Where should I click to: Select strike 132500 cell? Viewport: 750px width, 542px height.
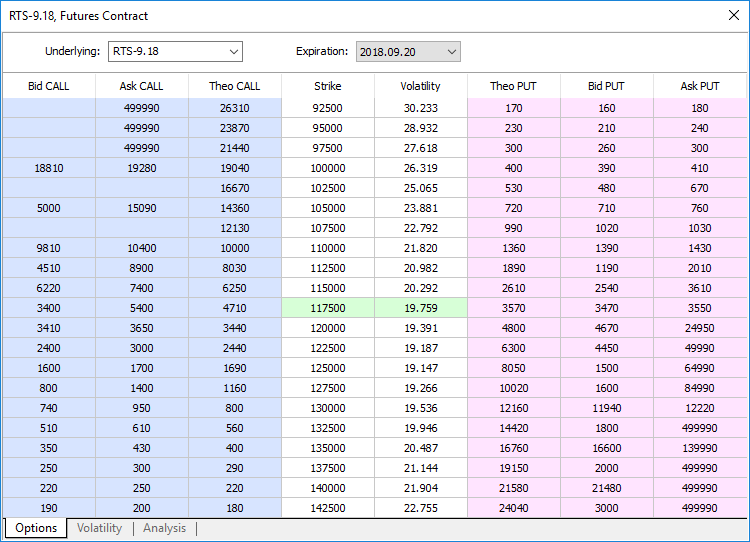[328, 428]
